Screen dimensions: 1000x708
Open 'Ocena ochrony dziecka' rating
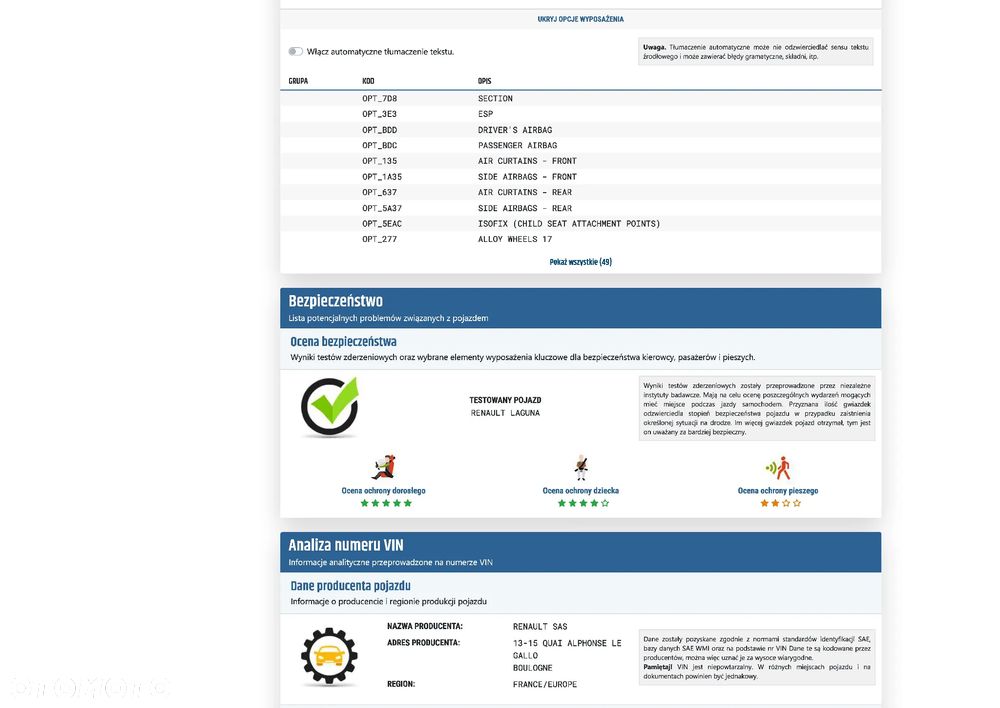click(x=580, y=490)
